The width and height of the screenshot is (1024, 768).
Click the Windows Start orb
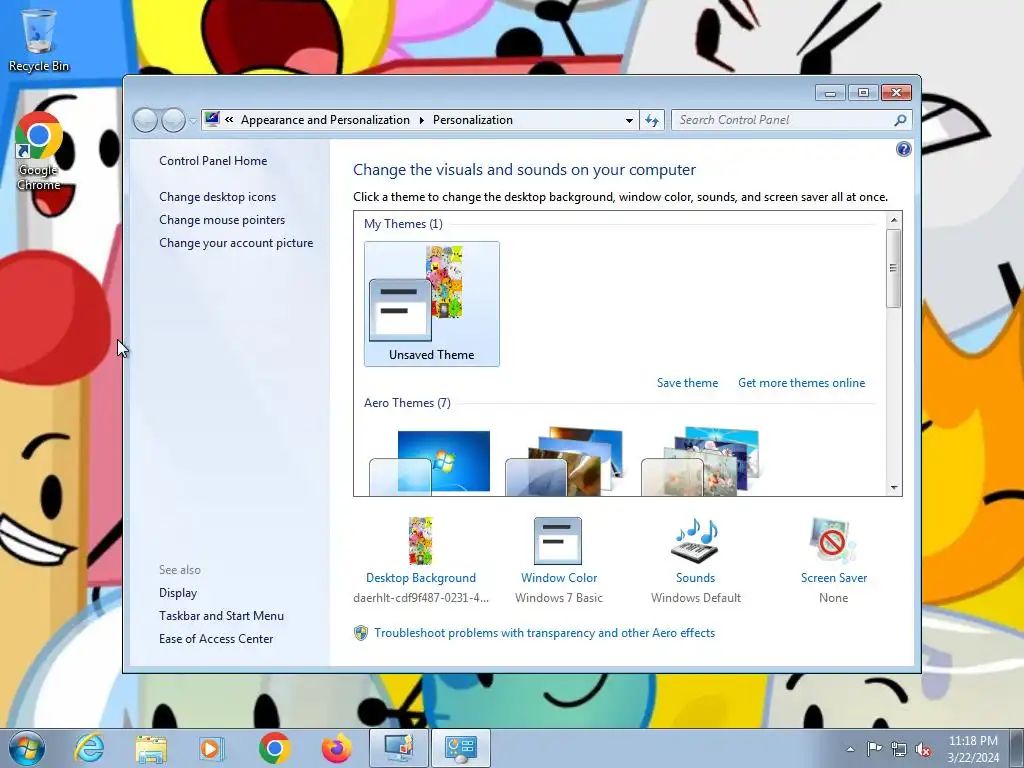tap(26, 748)
